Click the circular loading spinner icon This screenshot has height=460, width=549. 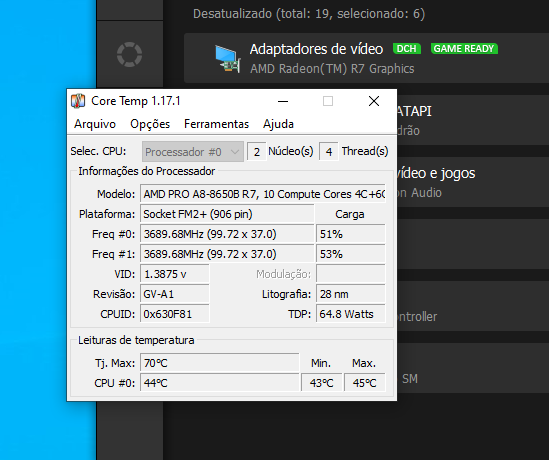129,55
